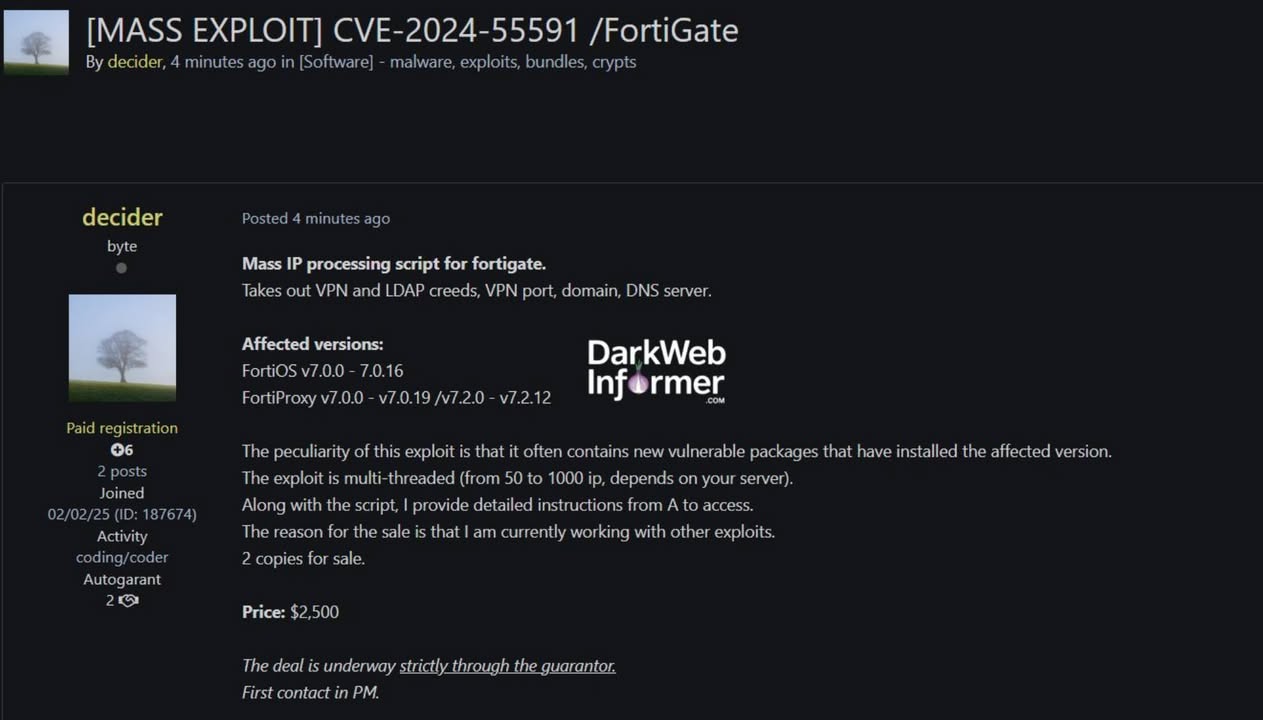The height and width of the screenshot is (720, 1263).
Task: Click the DarkWeb Informer logo
Action: coord(656,370)
